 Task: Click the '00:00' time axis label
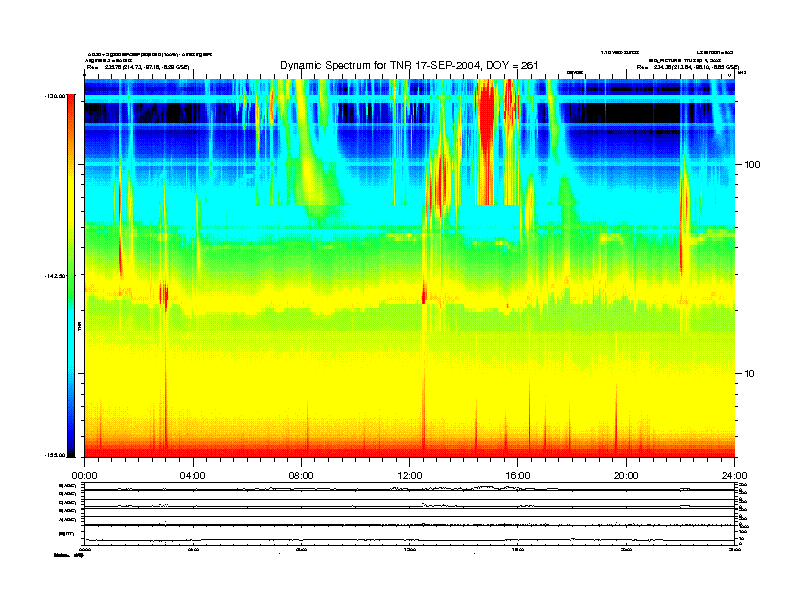pos(84,476)
